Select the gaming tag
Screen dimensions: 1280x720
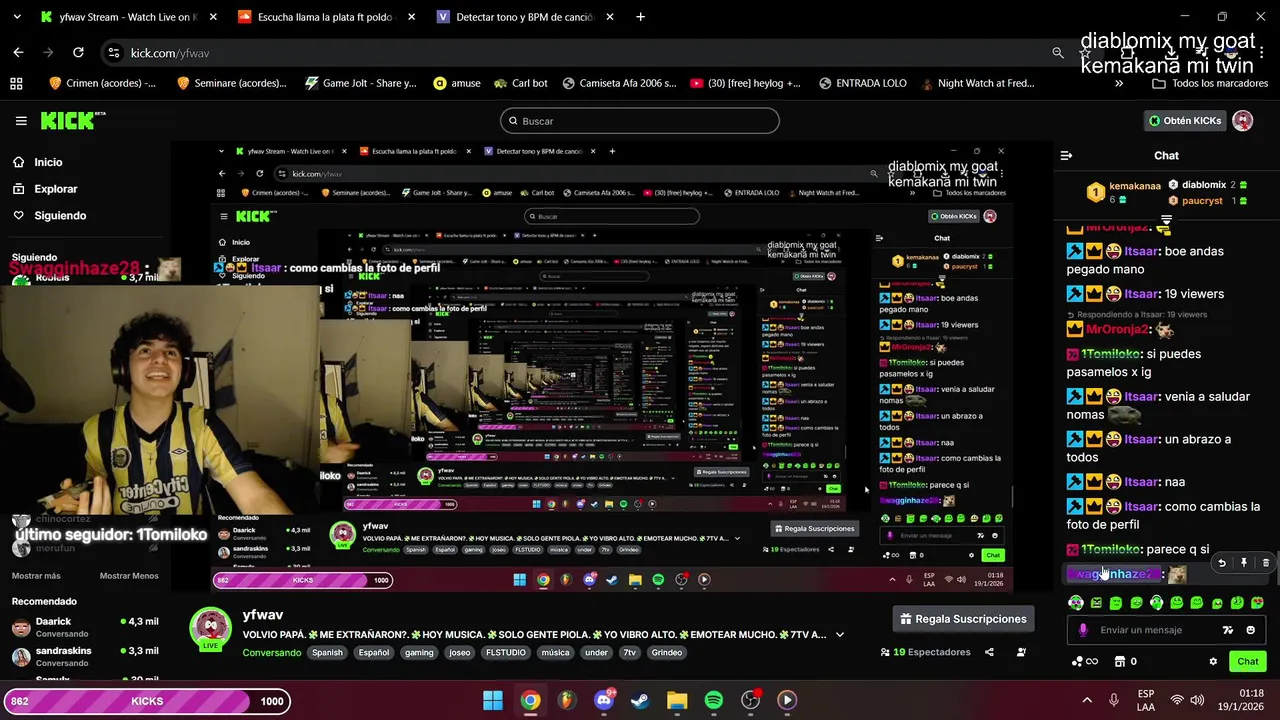point(419,653)
